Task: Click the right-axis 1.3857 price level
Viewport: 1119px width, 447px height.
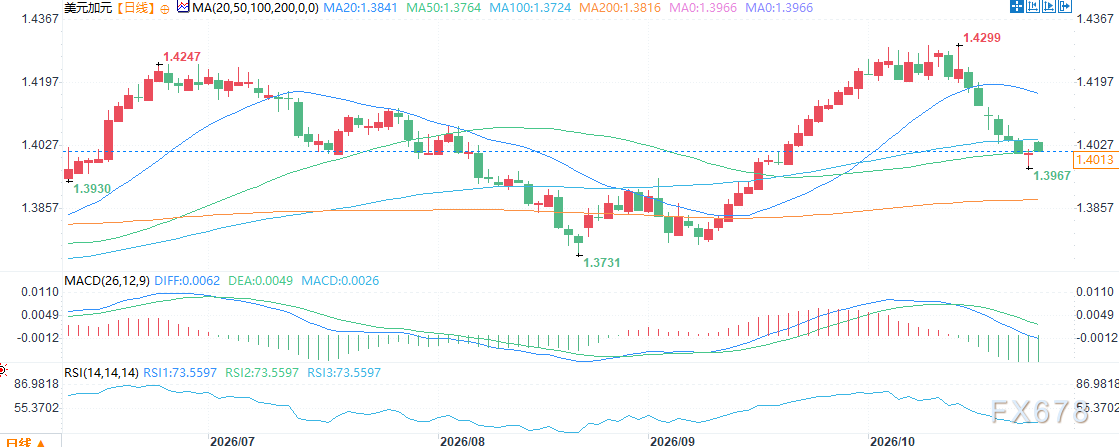Action: click(1093, 208)
